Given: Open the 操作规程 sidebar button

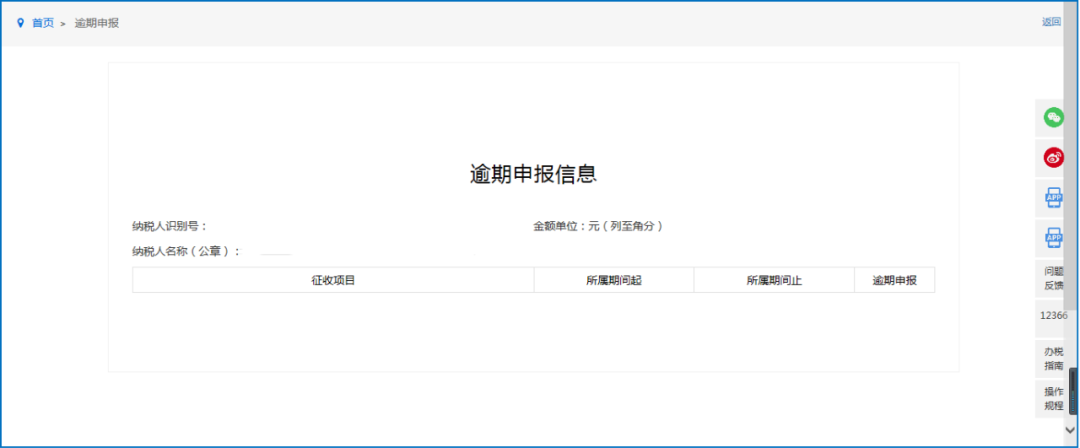Looking at the screenshot, I should (x=1054, y=398).
